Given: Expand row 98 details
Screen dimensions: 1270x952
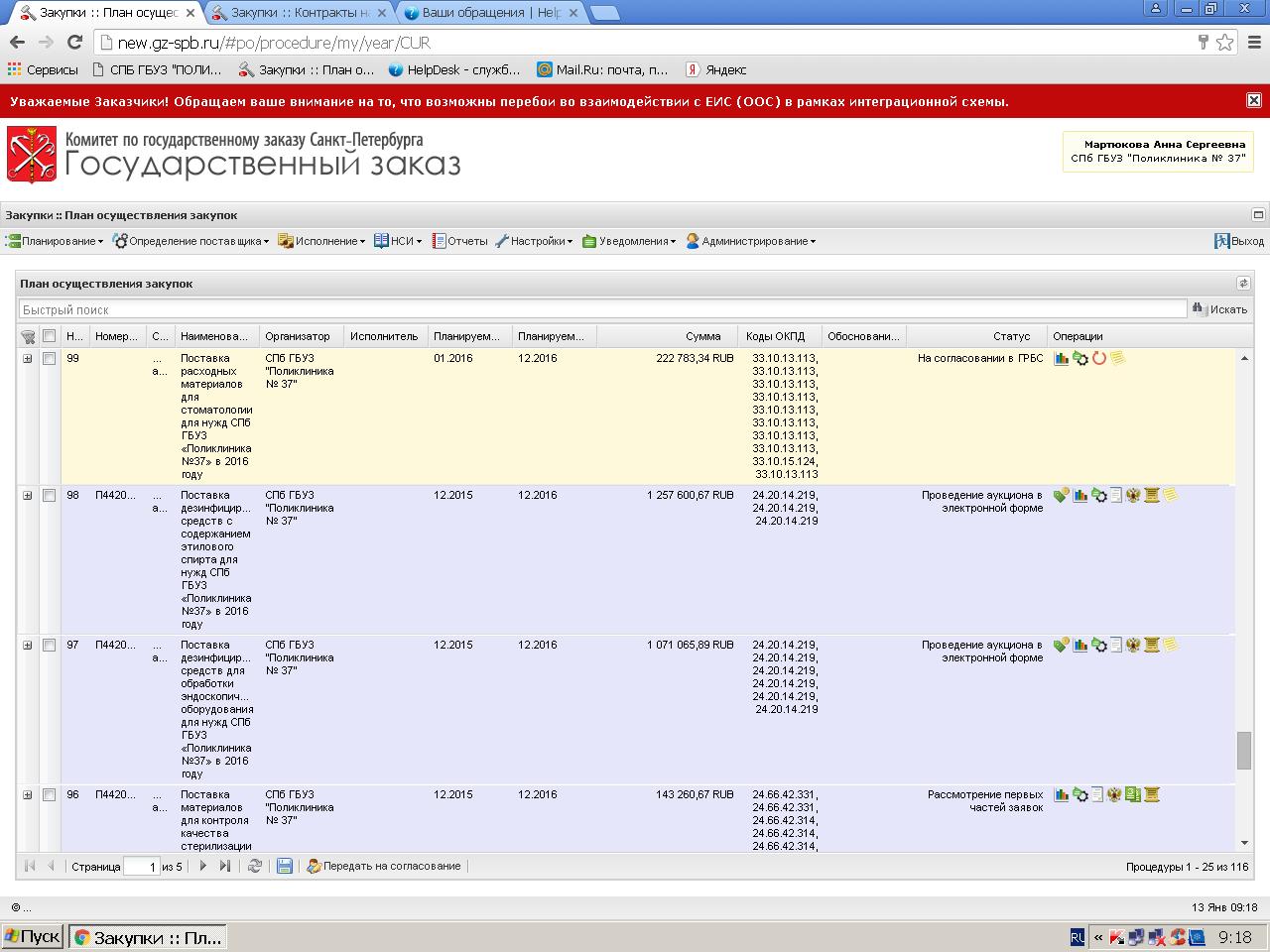Looking at the screenshot, I should point(28,496).
